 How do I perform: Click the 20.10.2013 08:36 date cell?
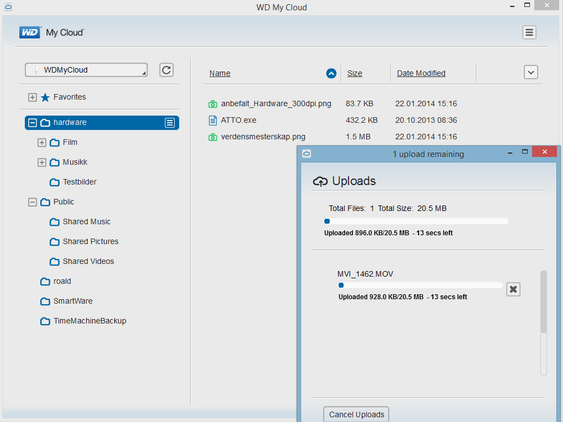(x=426, y=120)
